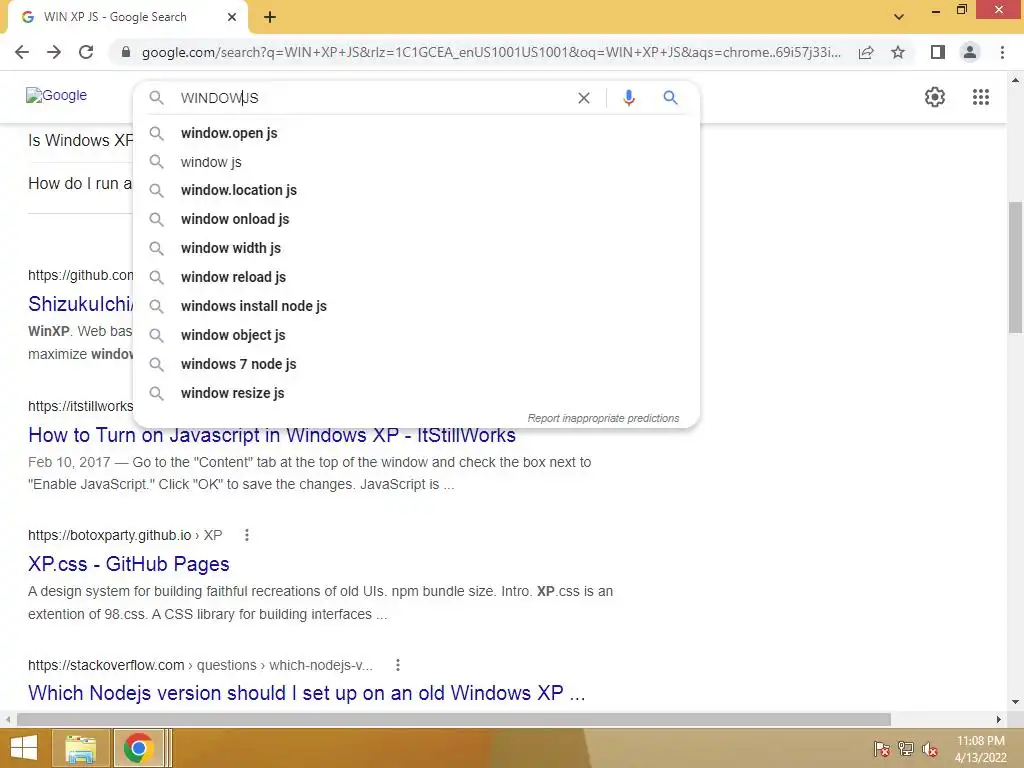1024x768 pixels.
Task: Go forward to the next page
Action: tap(54, 52)
